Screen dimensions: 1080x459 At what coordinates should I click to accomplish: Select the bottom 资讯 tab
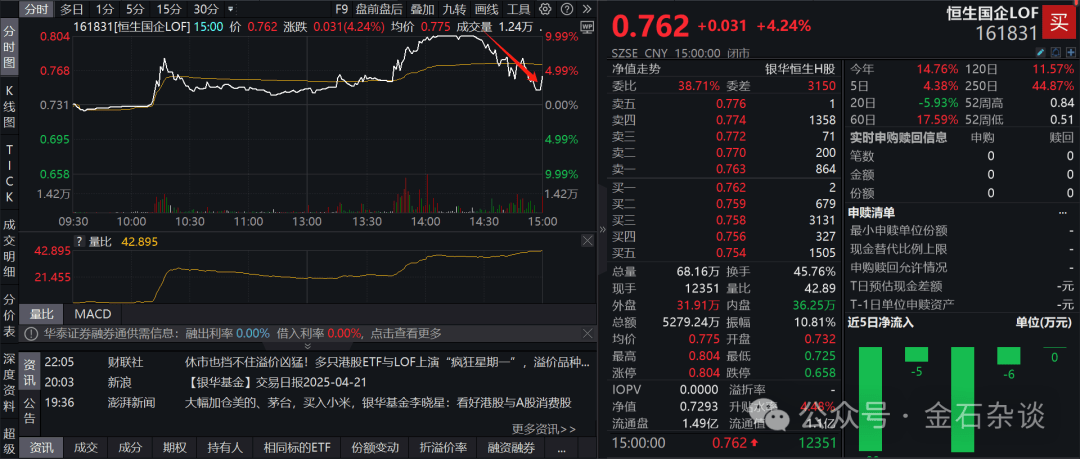click(43, 448)
